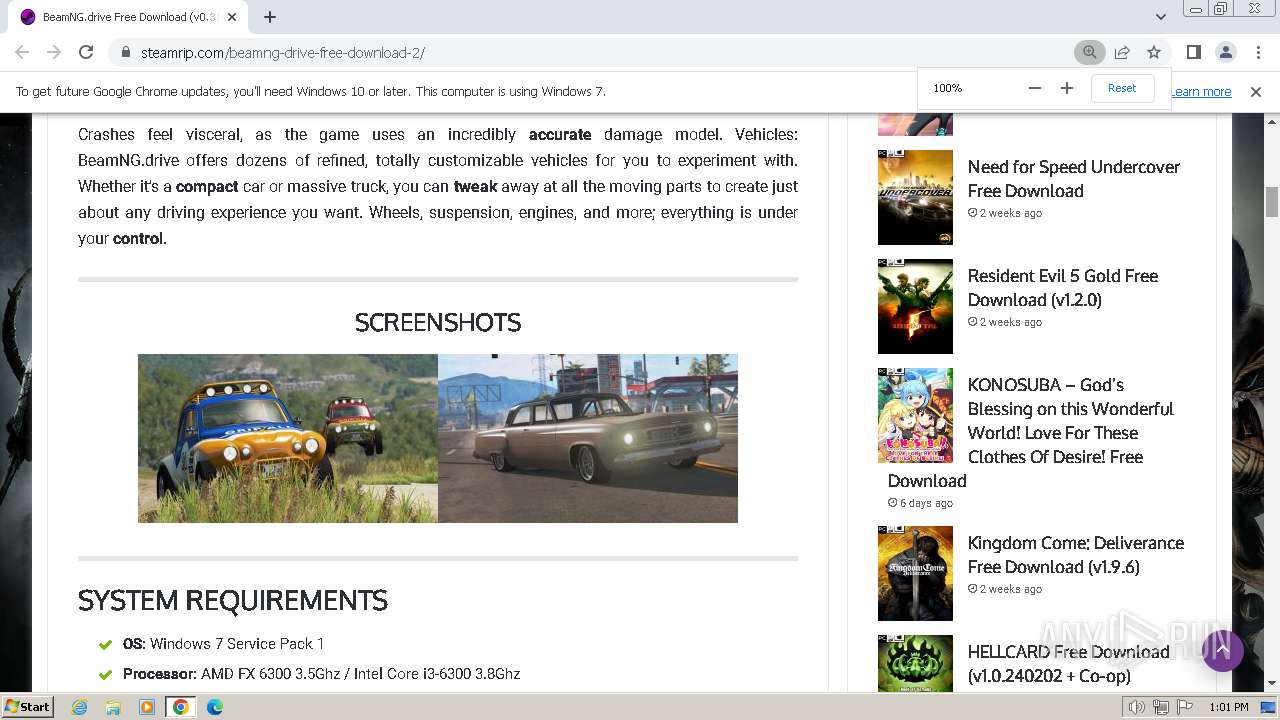Click the page vertical scrollbar thumb
1280x720 pixels.
pos(1272,201)
